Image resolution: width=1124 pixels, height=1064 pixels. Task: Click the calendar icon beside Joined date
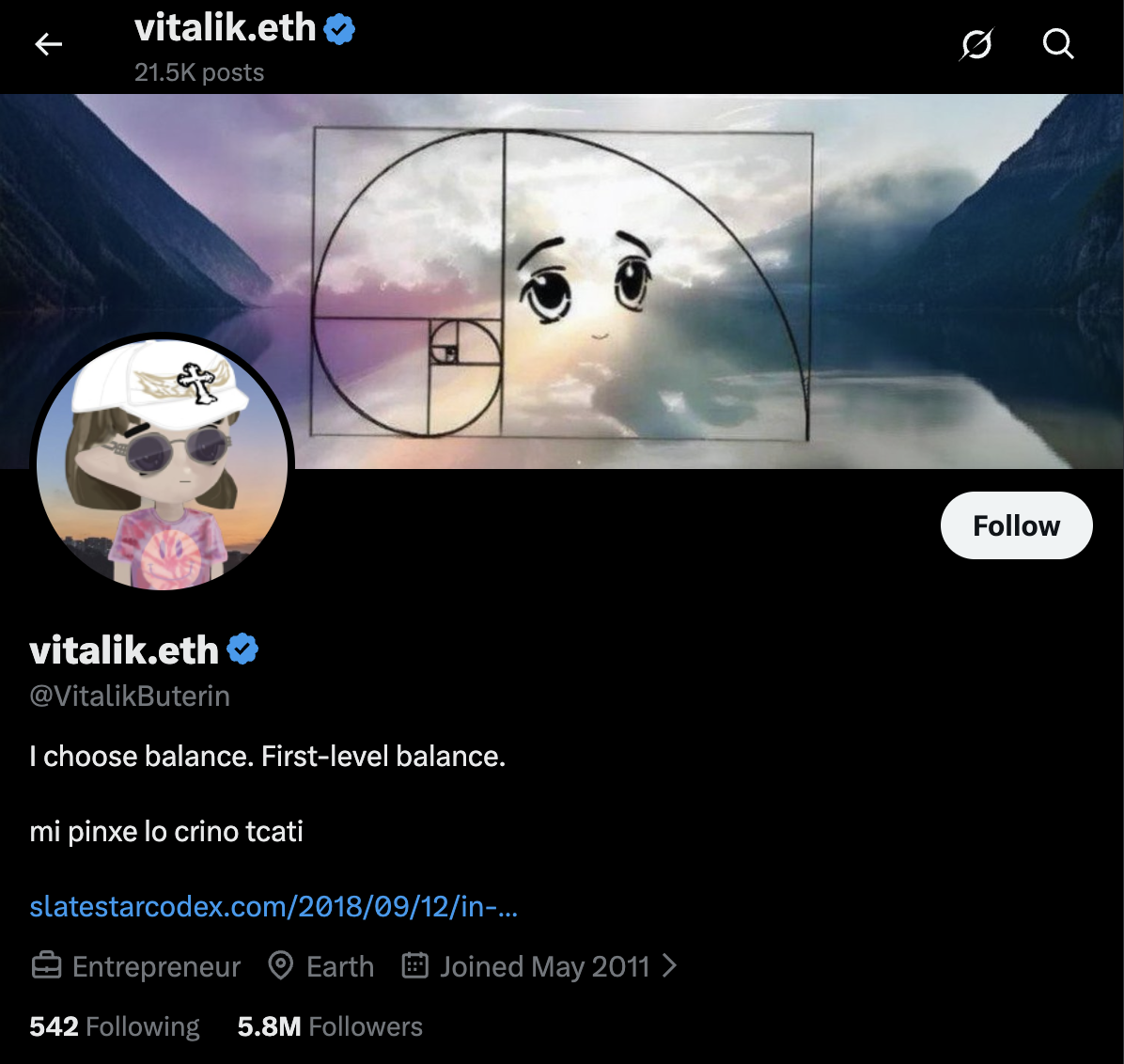coord(415,965)
